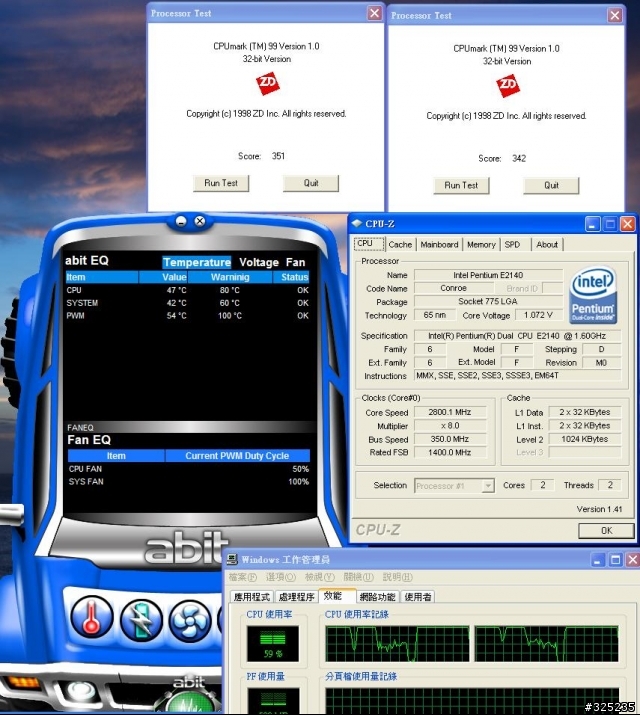This screenshot has width=640, height=715.
Task: Switch to the 應用程式 tab in Task Manager
Action: tap(252, 597)
